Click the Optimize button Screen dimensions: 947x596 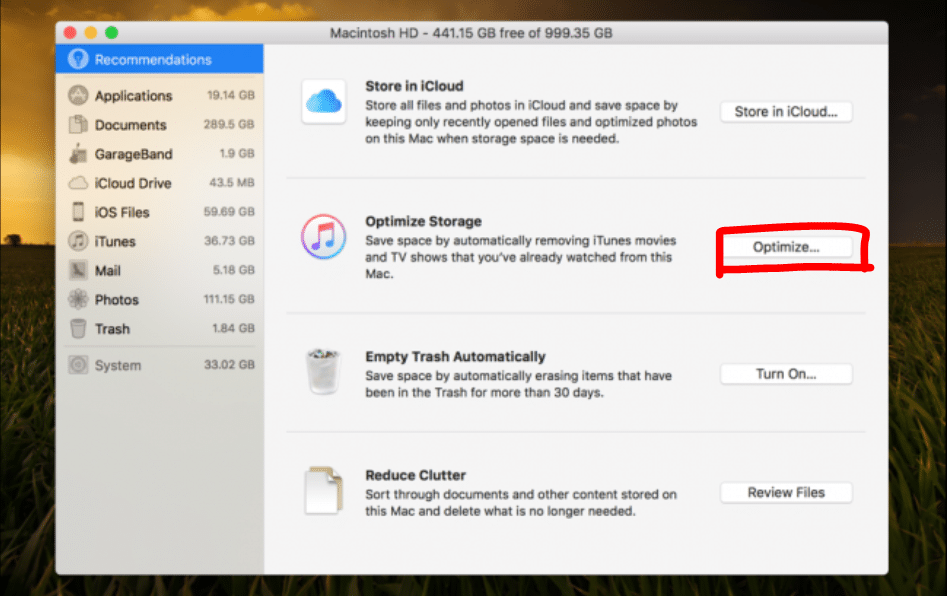[787, 245]
